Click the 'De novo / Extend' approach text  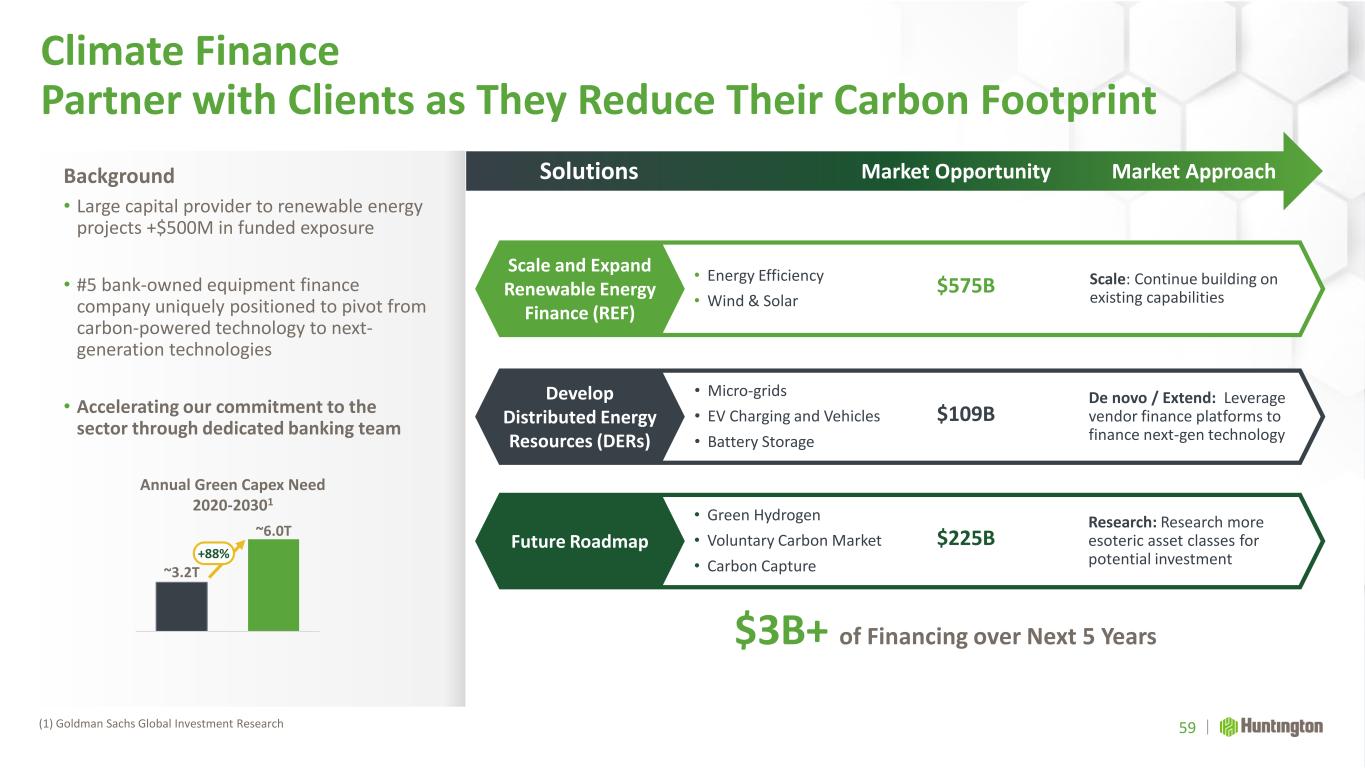1187,416
